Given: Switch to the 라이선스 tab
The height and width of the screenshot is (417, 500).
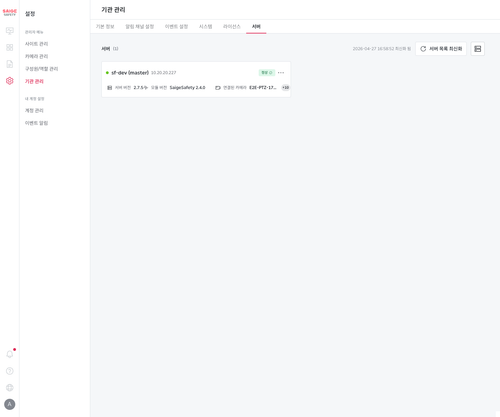Looking at the screenshot, I should tap(232, 26).
